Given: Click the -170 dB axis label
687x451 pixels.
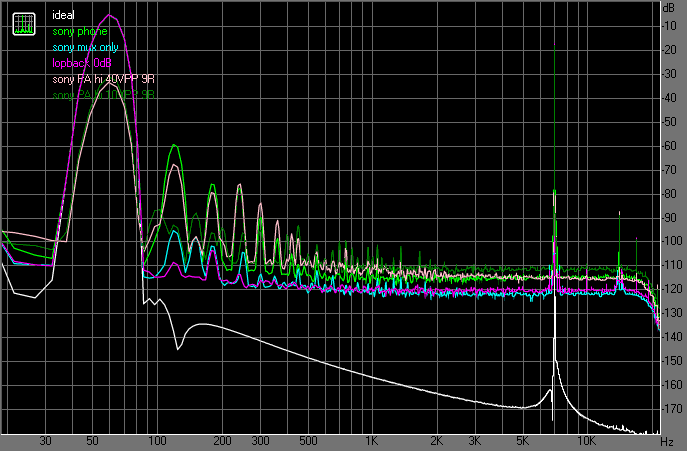Looking at the screenshot, I should point(672,408).
